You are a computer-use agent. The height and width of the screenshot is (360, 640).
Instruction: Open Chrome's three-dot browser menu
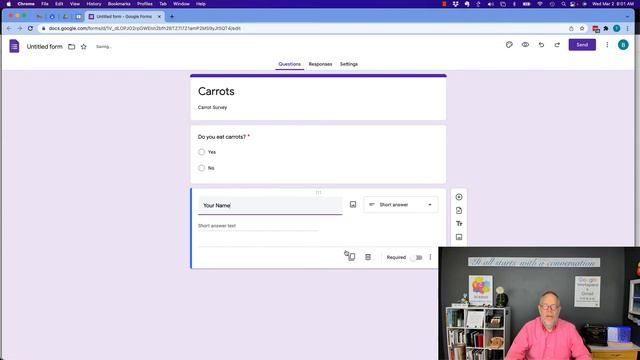coord(627,28)
